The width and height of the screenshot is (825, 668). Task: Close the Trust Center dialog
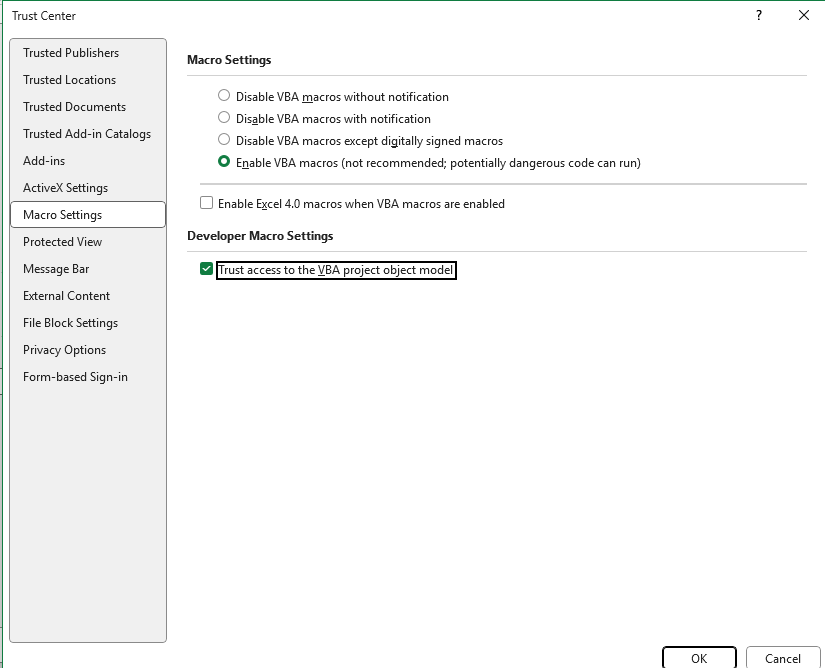click(x=803, y=15)
